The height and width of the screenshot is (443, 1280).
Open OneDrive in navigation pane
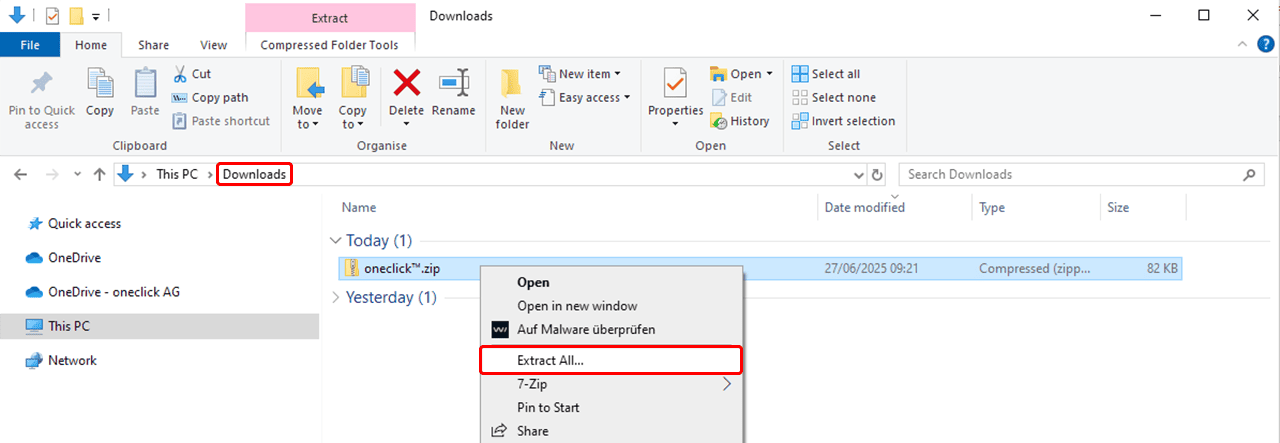[74, 258]
